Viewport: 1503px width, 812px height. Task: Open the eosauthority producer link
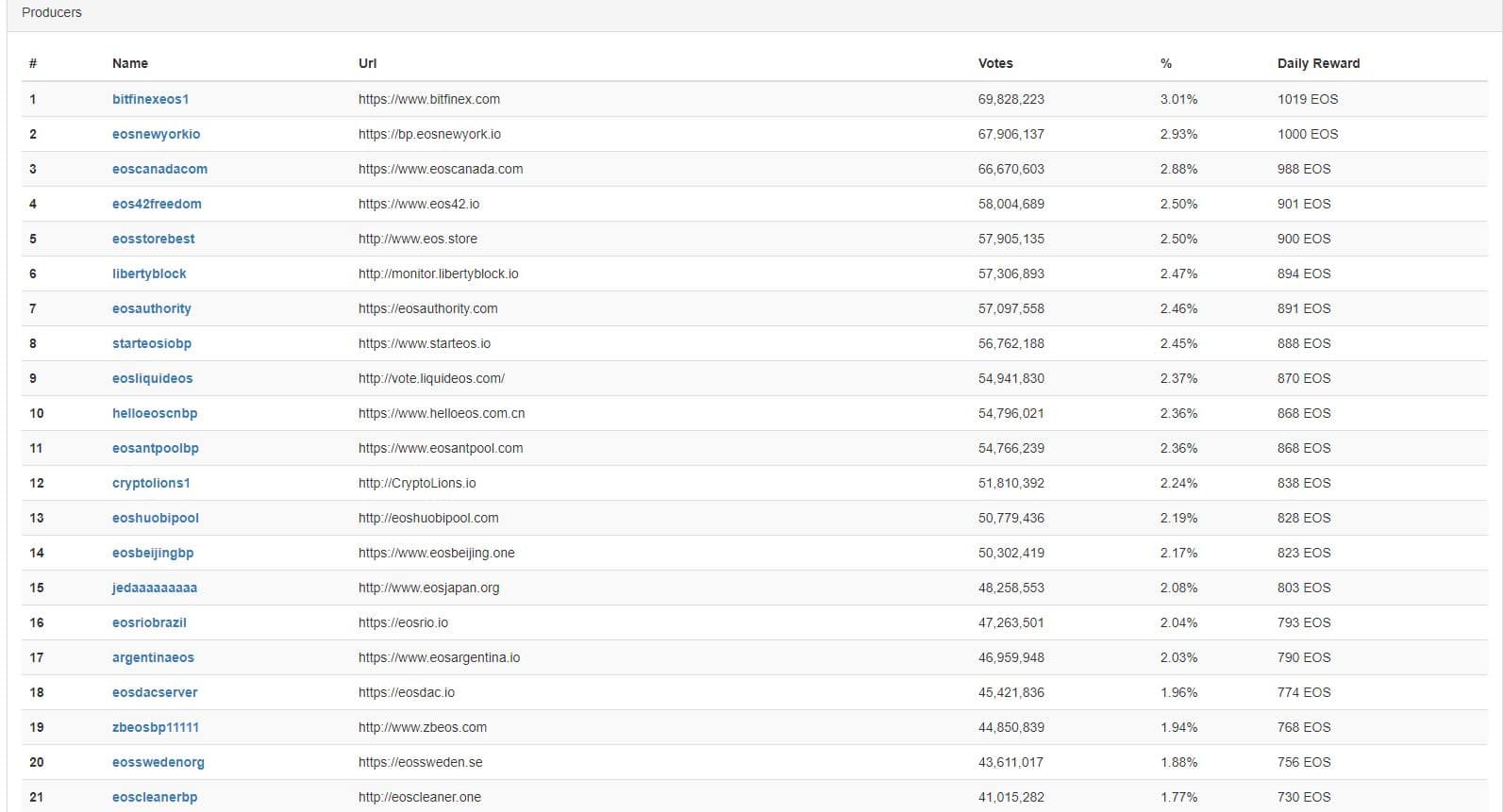[x=151, y=308]
